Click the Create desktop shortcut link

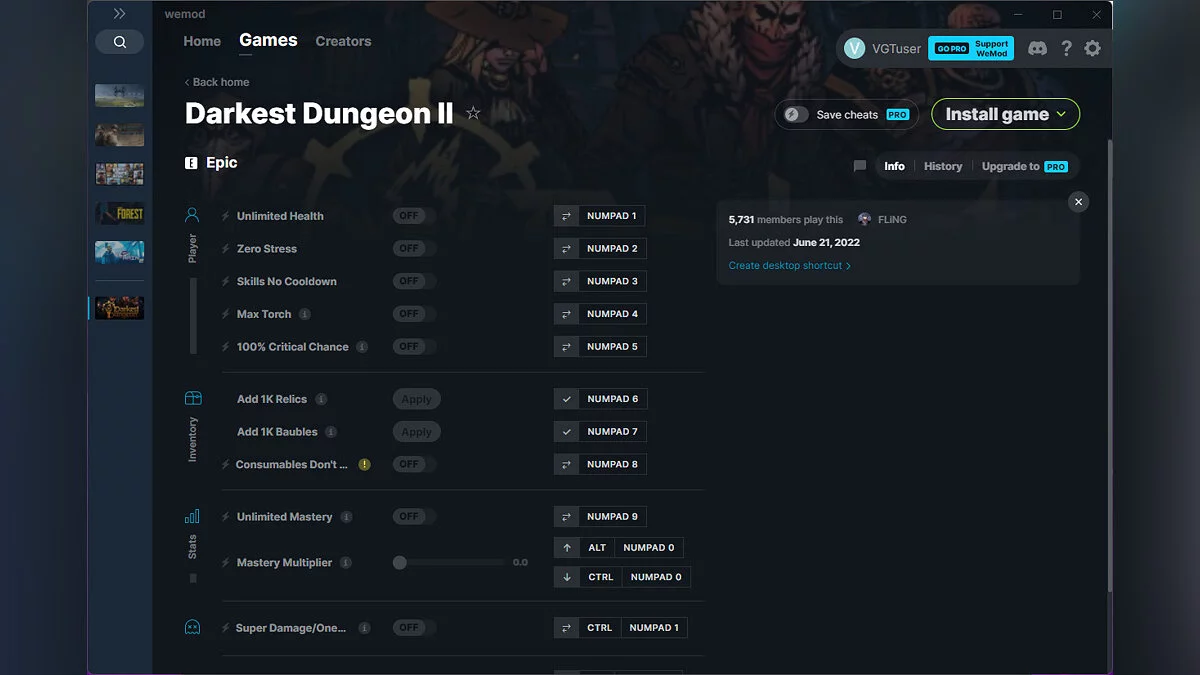pyautogui.click(x=788, y=265)
